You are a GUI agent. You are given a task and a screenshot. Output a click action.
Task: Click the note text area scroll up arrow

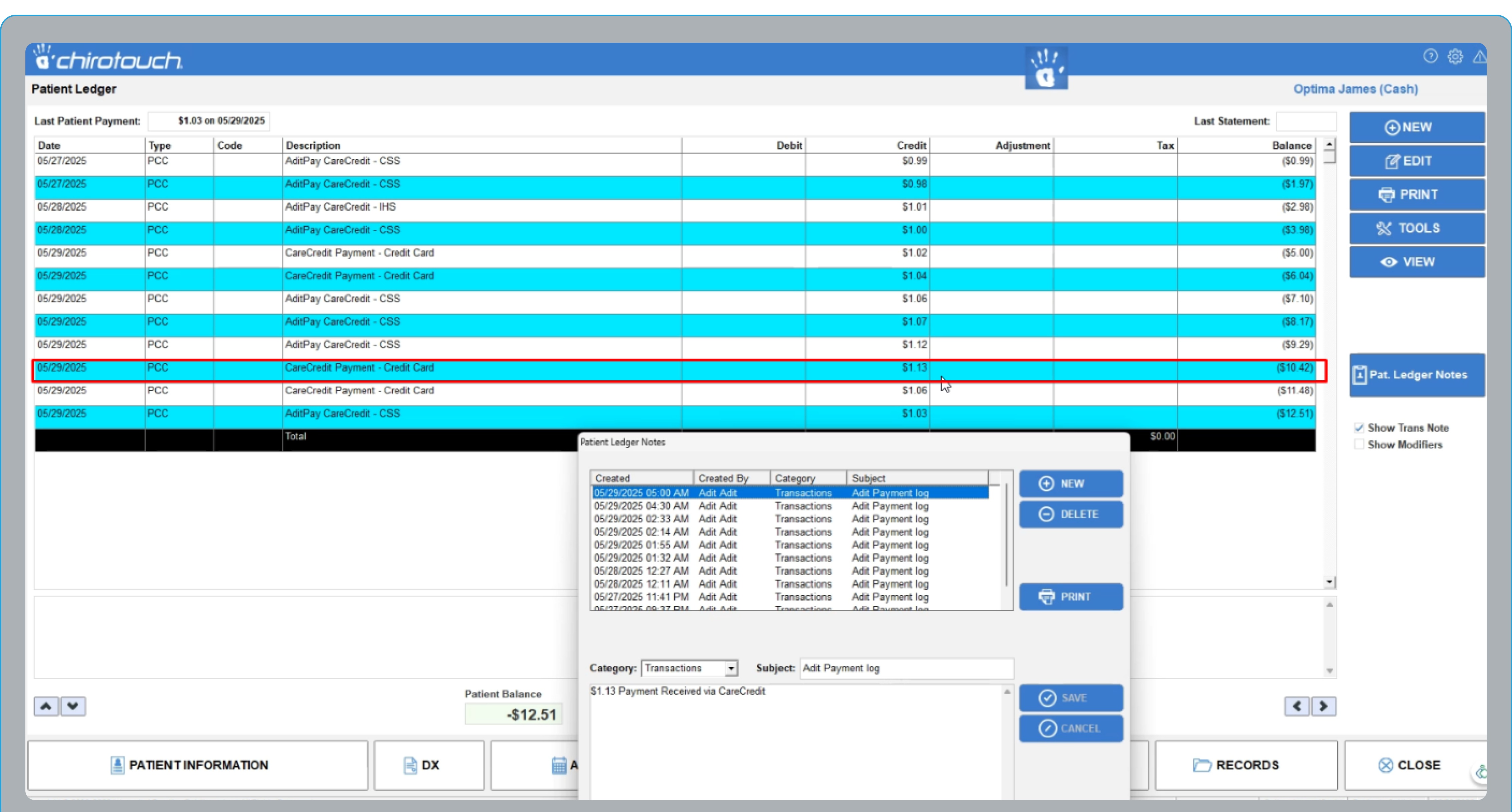pyautogui.click(x=1007, y=692)
